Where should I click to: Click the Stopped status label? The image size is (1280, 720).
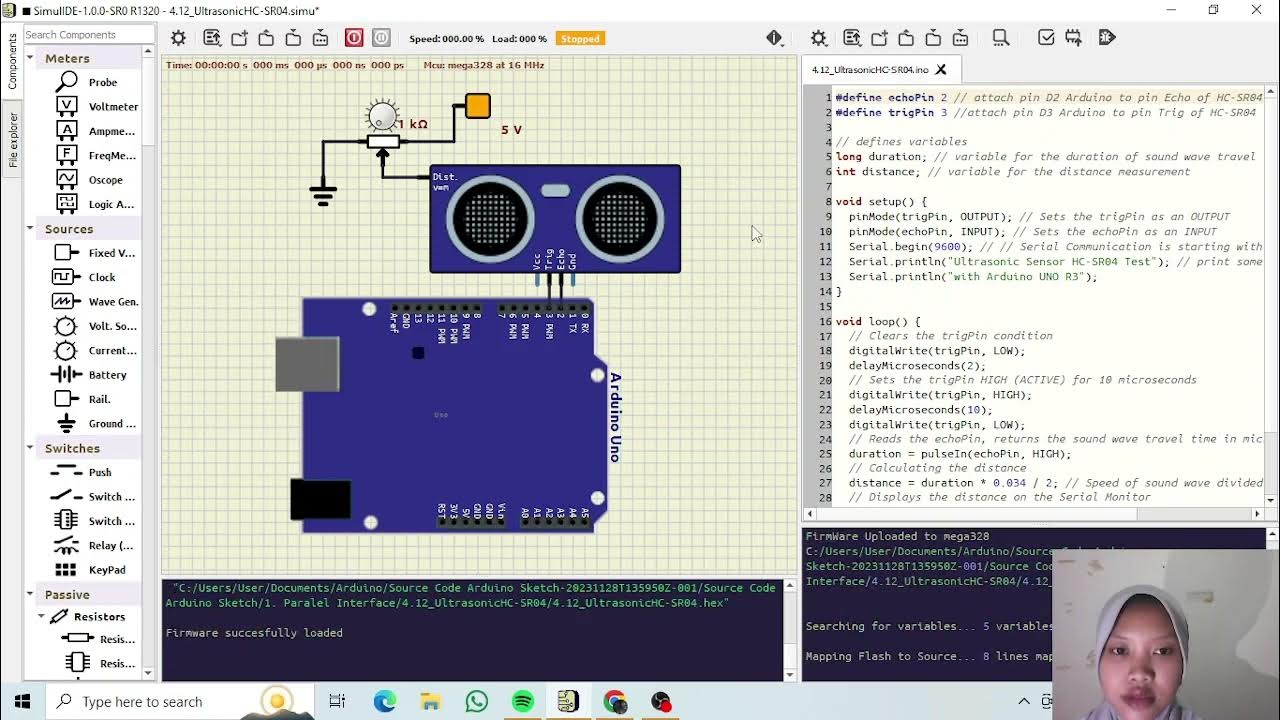pos(580,39)
